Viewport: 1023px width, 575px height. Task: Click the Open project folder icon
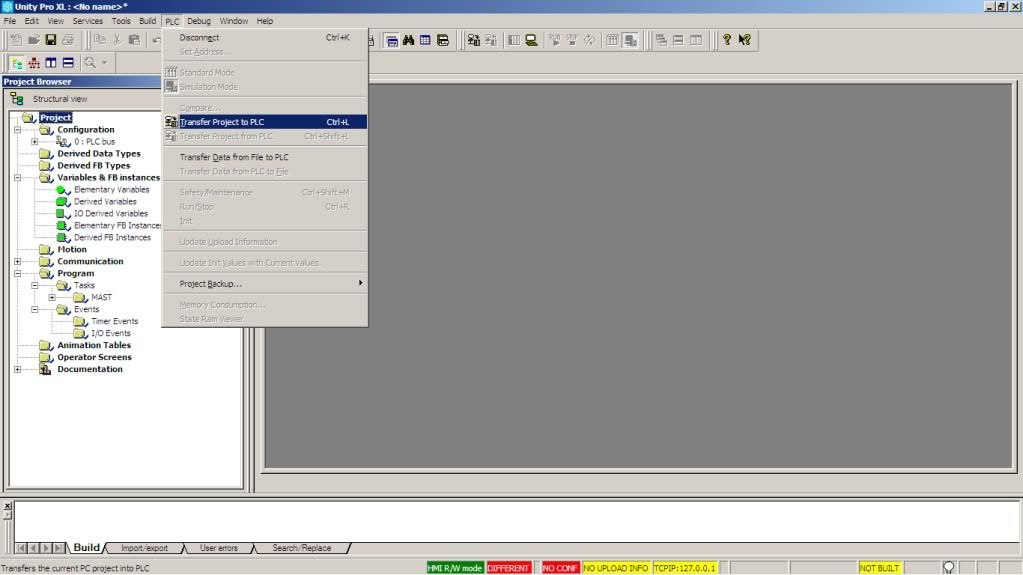33,40
